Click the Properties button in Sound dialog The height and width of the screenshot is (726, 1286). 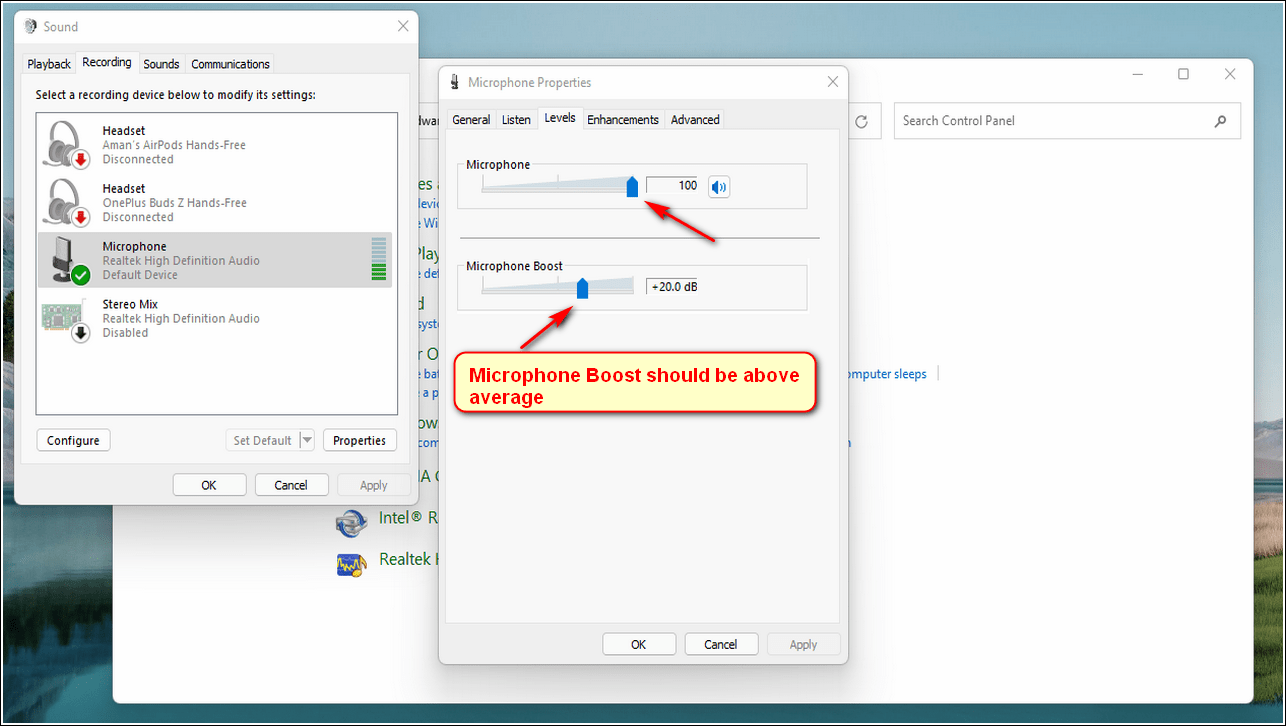pos(359,440)
